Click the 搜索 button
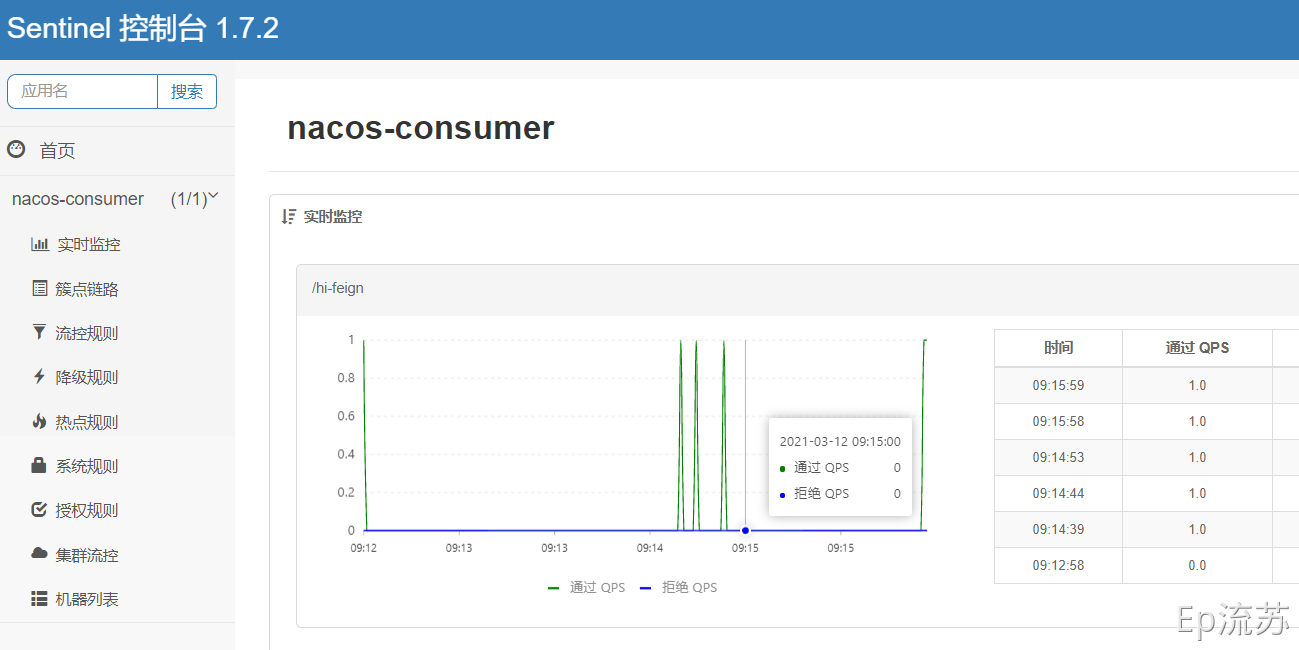This screenshot has height=650, width=1299. click(x=187, y=91)
